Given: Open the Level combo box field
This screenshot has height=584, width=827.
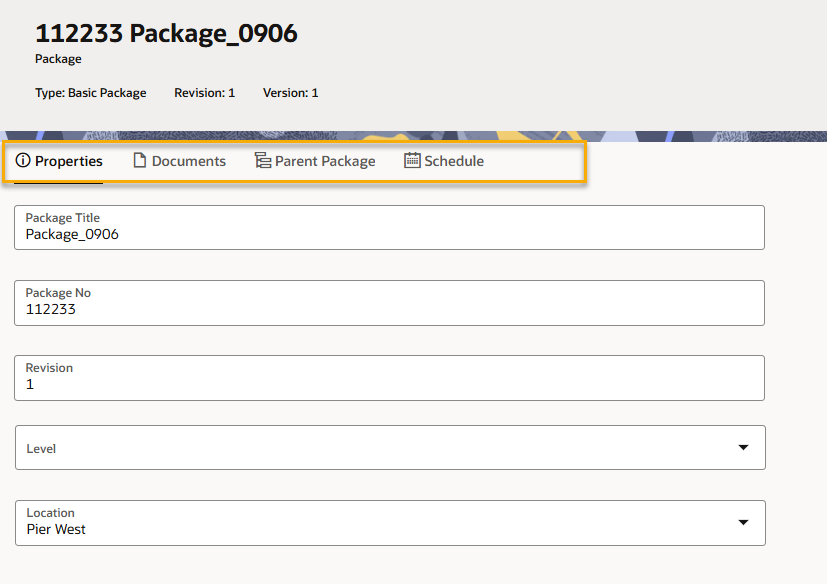Looking at the screenshot, I should click(380, 448).
